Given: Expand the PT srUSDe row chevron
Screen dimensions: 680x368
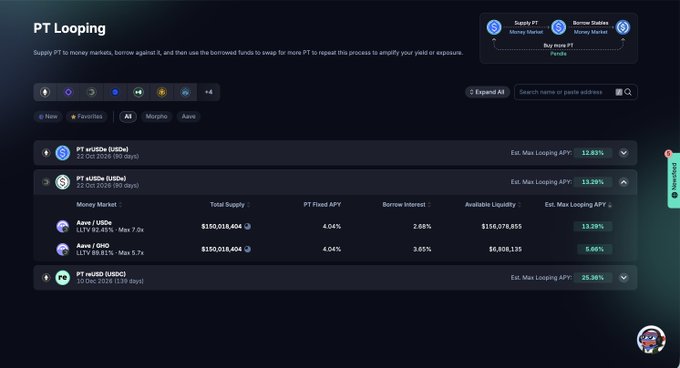Looking at the screenshot, I should click(624, 153).
